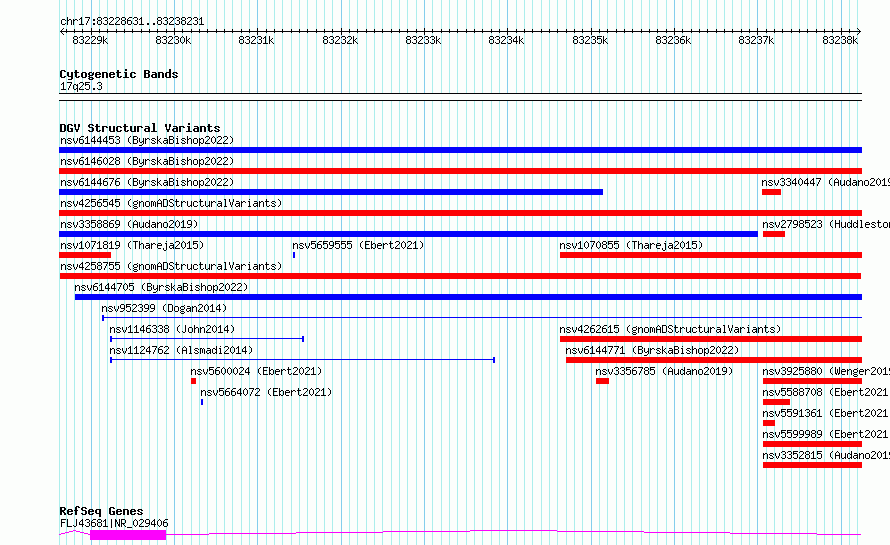Click the small red nsv5600024 square
The height and width of the screenshot is (545, 890).
click(x=194, y=381)
